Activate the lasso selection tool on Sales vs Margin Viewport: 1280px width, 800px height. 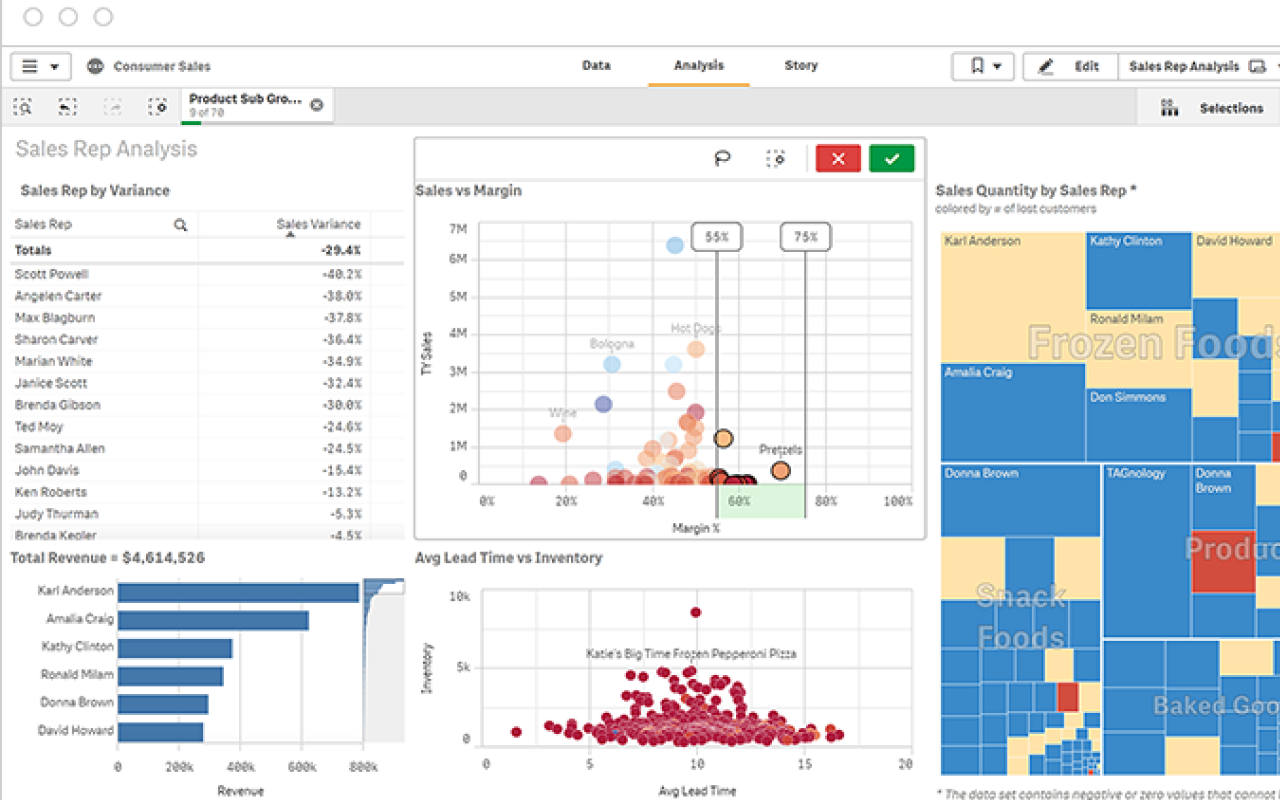722,158
